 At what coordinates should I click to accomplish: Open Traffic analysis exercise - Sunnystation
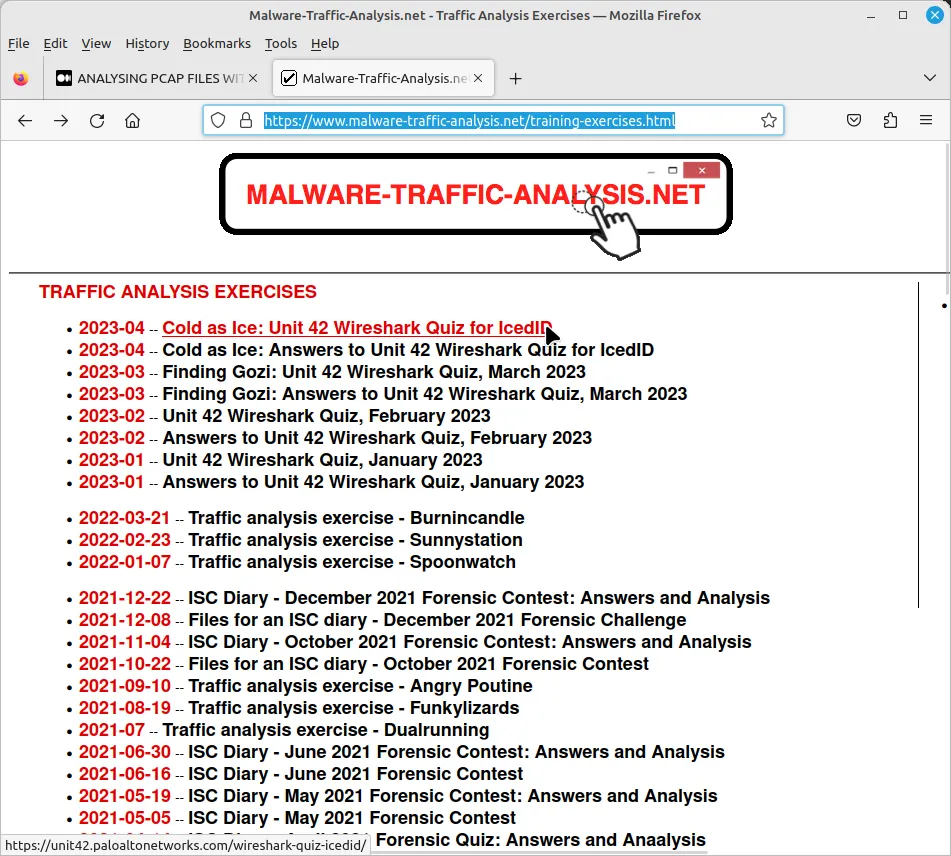tap(355, 540)
